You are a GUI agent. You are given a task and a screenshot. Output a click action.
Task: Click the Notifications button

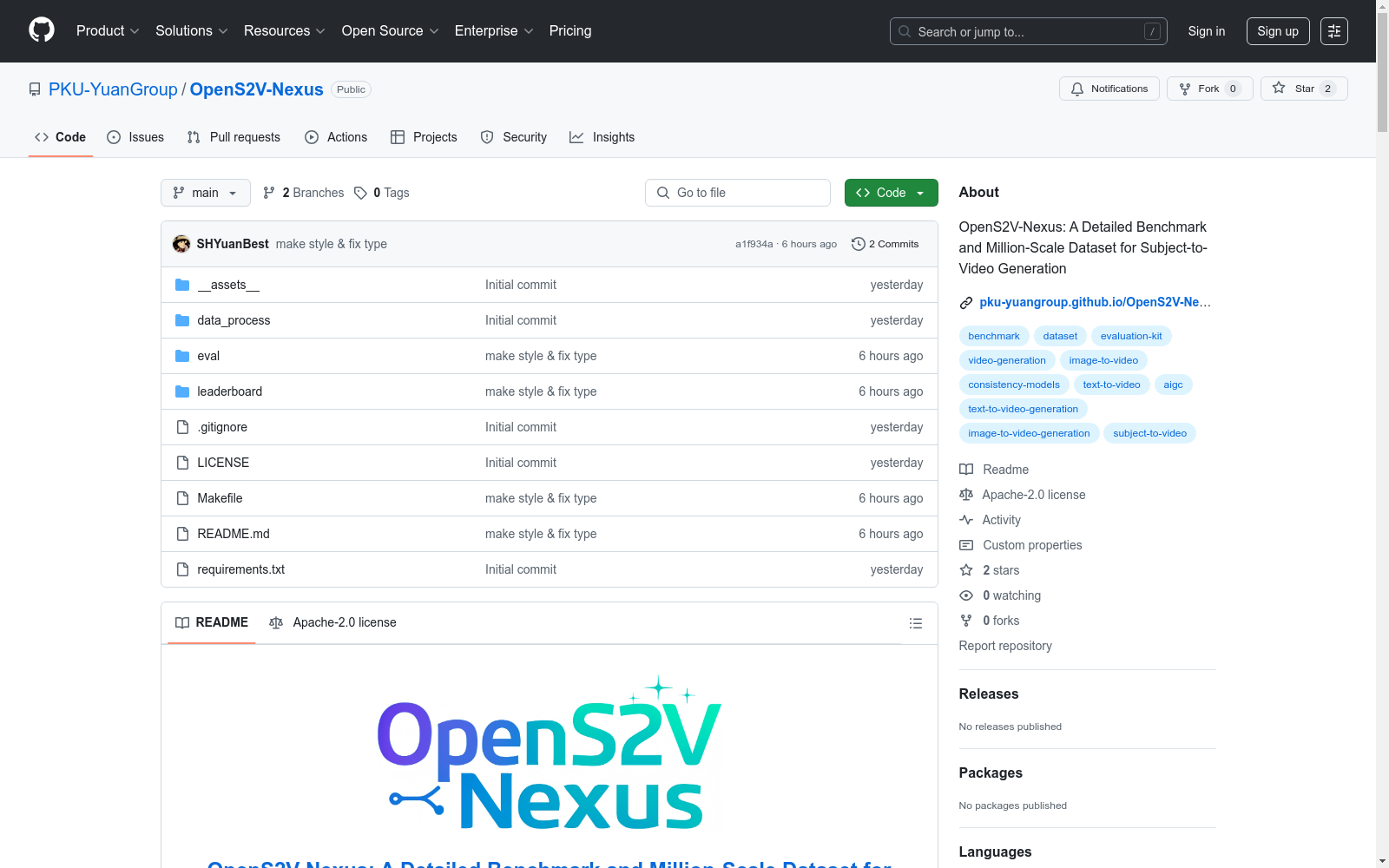[1109, 89]
